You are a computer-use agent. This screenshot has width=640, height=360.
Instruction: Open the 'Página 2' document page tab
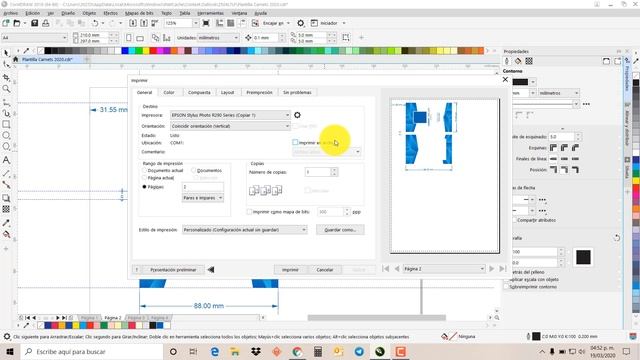112,318
